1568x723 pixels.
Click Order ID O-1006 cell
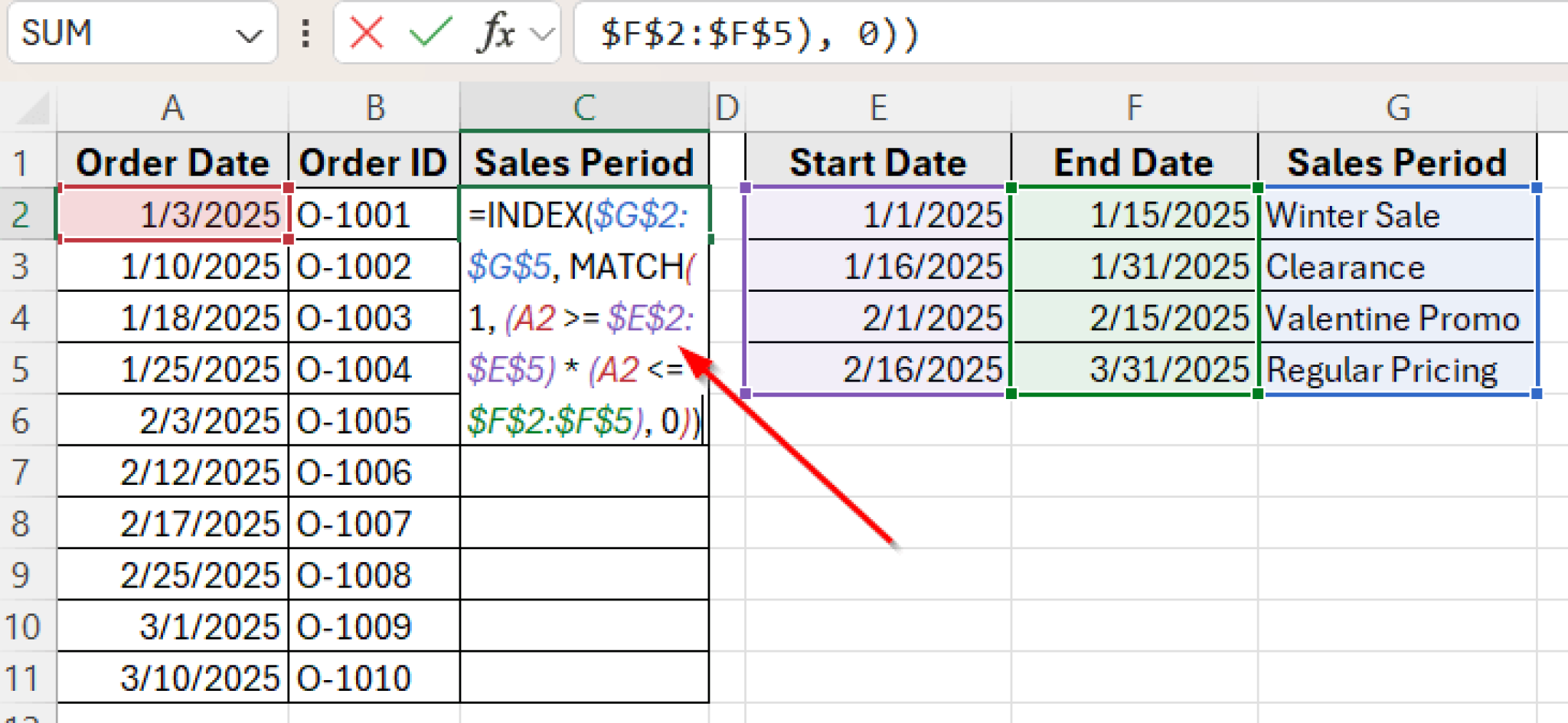[374, 472]
